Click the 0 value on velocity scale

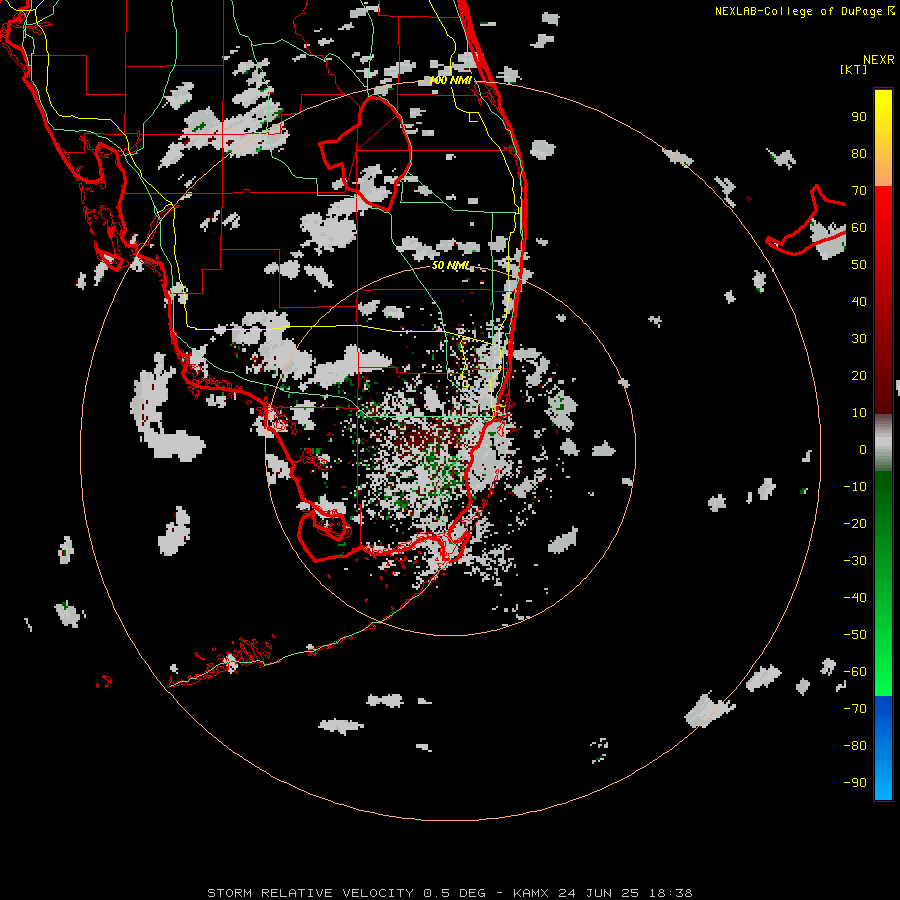click(x=863, y=449)
